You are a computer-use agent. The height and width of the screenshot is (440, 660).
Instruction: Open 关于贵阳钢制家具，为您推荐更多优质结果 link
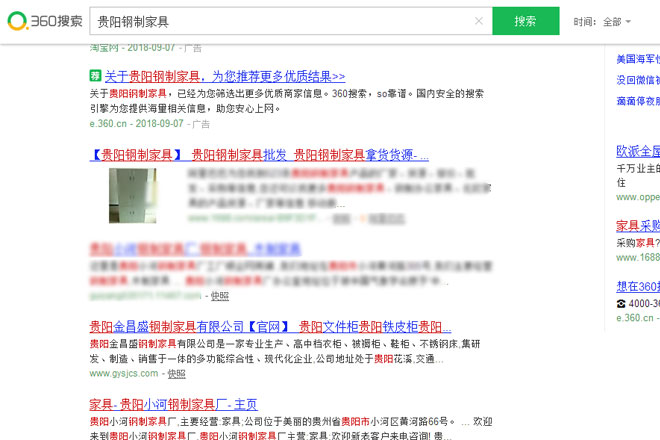pyautogui.click(x=225, y=76)
